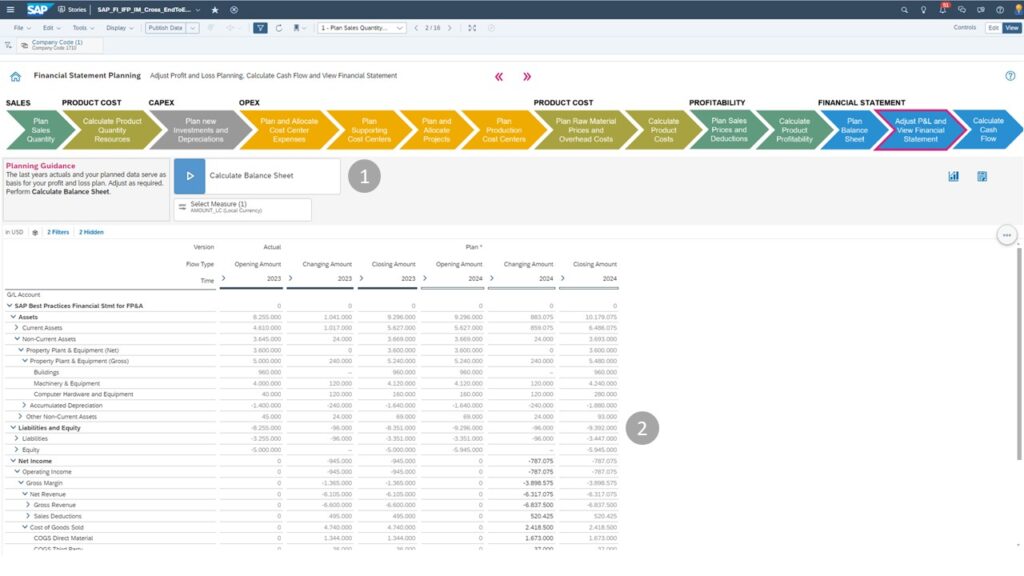
Task: Switch to View mode
Action: pyautogui.click(x=1011, y=28)
